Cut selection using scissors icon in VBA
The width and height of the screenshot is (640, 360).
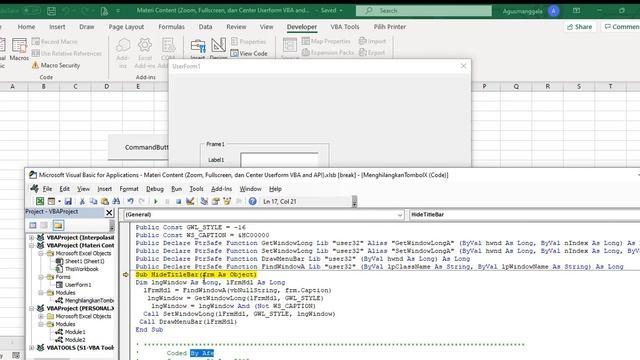pos(82,201)
